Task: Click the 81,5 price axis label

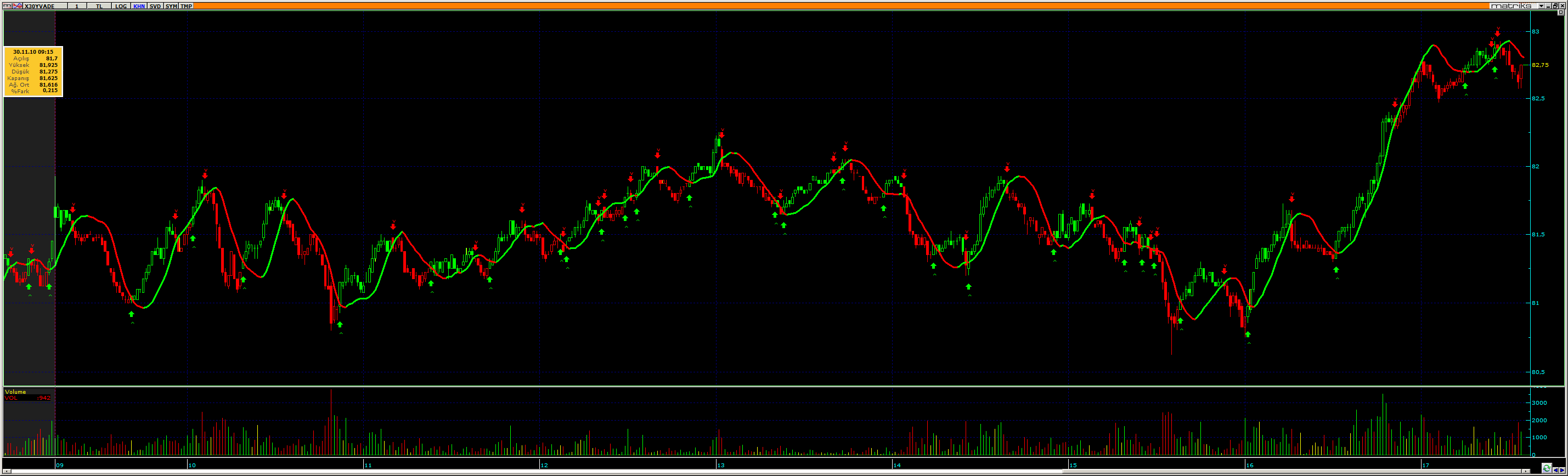Action: [1538, 234]
